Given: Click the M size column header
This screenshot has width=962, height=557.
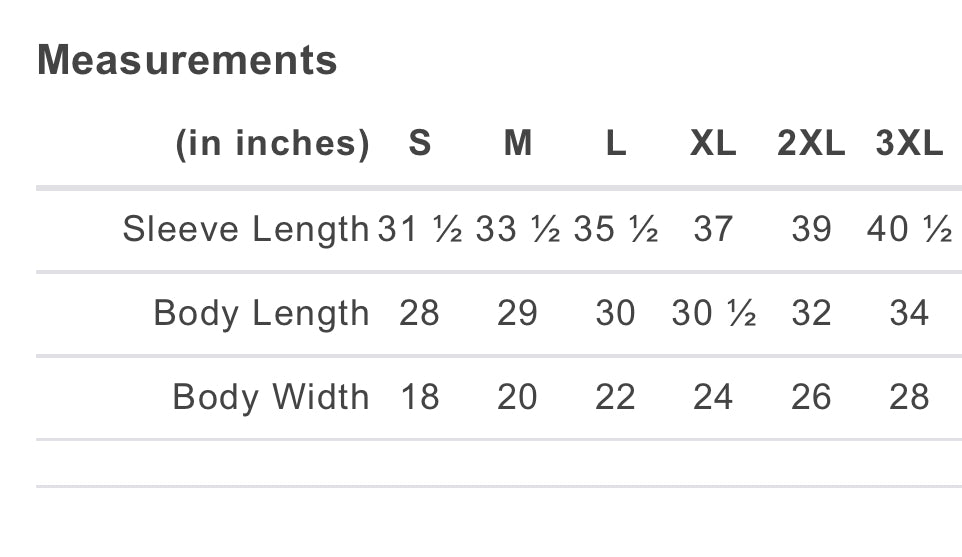Looking at the screenshot, I should pos(517,144).
